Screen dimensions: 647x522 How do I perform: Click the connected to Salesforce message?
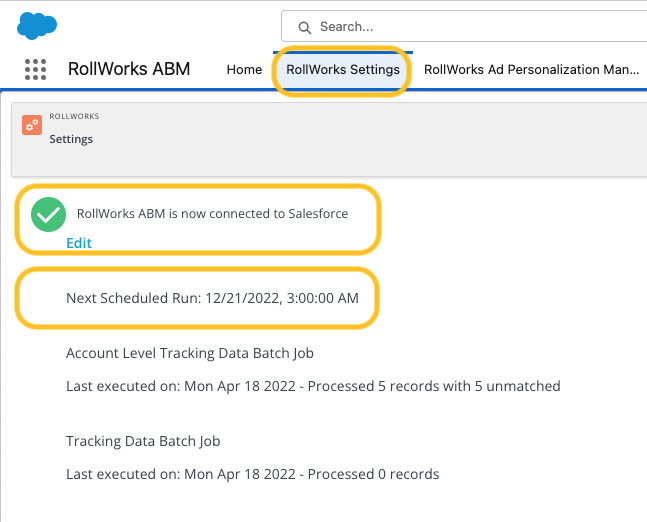coord(212,214)
